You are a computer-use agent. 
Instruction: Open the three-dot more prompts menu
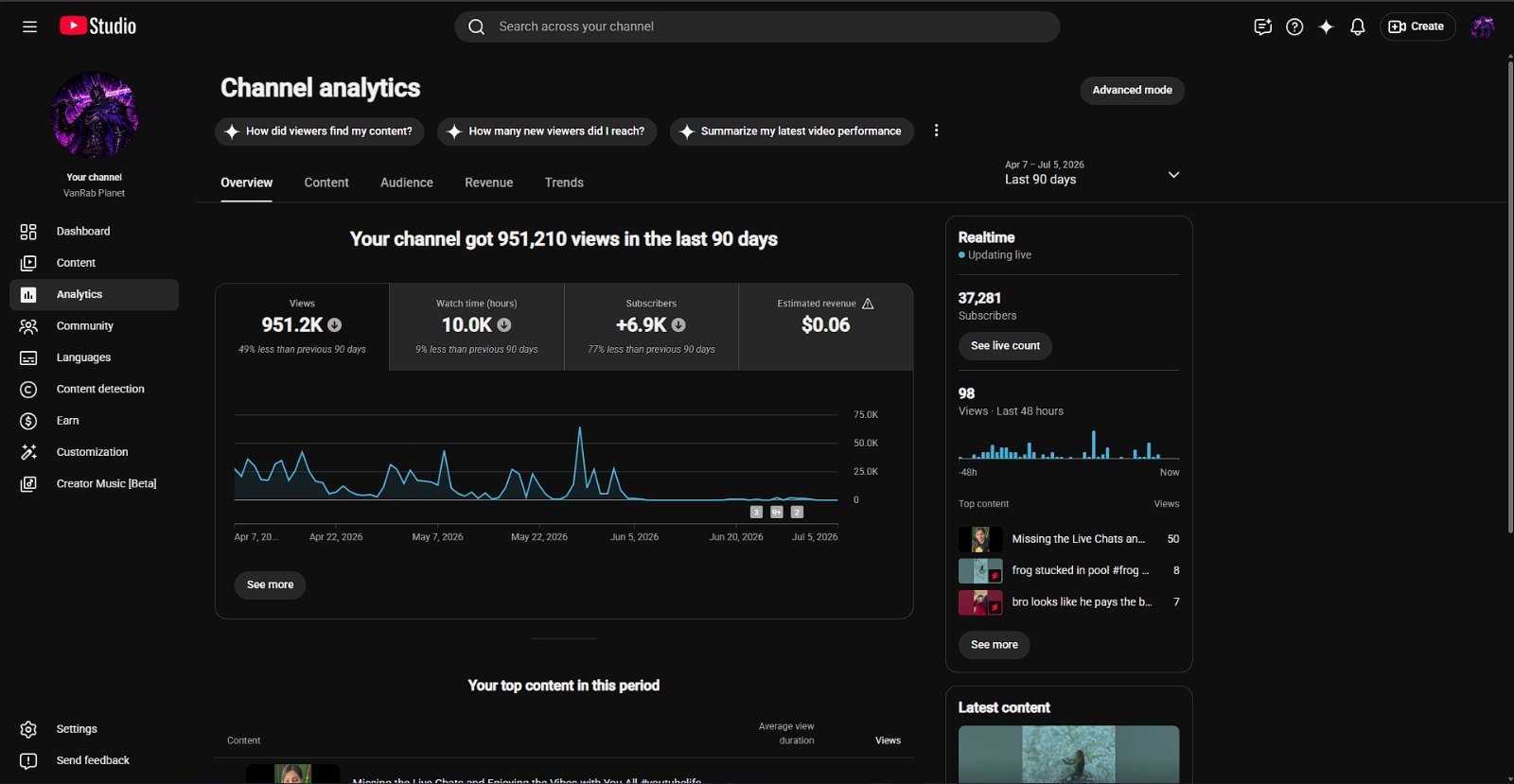pos(936,131)
